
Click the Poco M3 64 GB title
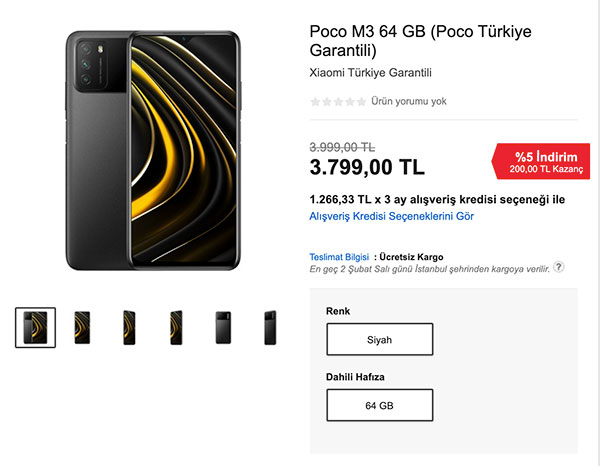420,41
